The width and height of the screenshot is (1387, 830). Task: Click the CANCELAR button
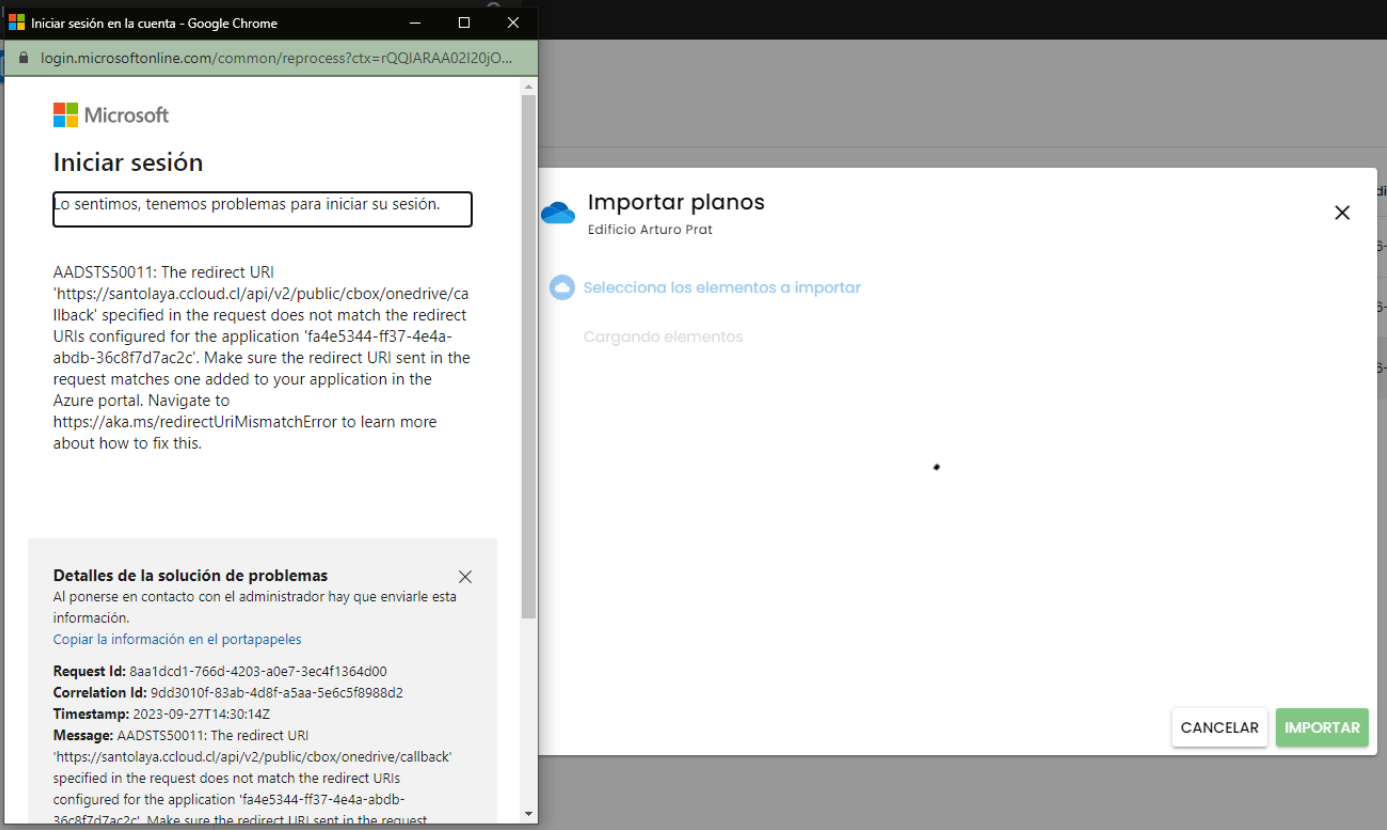1220,728
